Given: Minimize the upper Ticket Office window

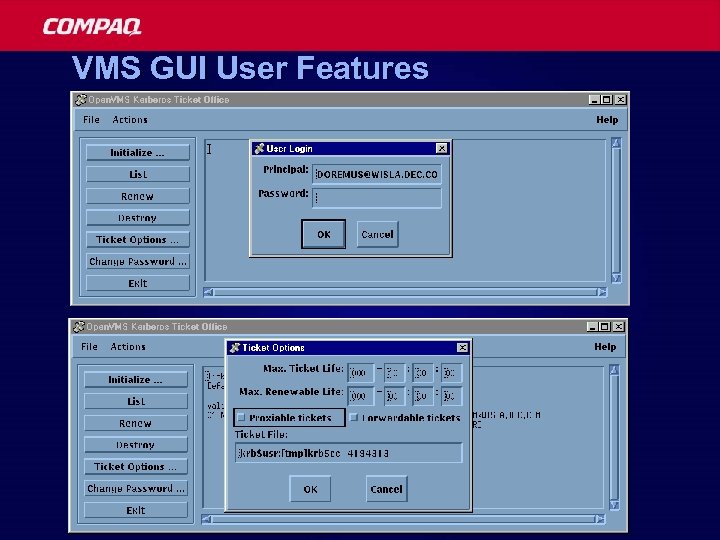Looking at the screenshot, I should [x=595, y=100].
